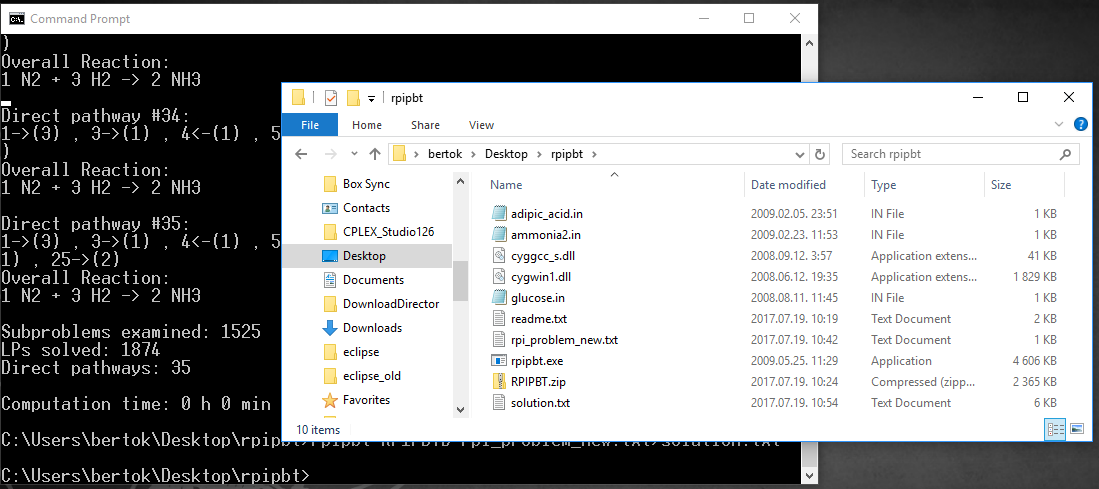Open the Command Prompt system menu icon
The image size is (1099, 489).
point(15,18)
